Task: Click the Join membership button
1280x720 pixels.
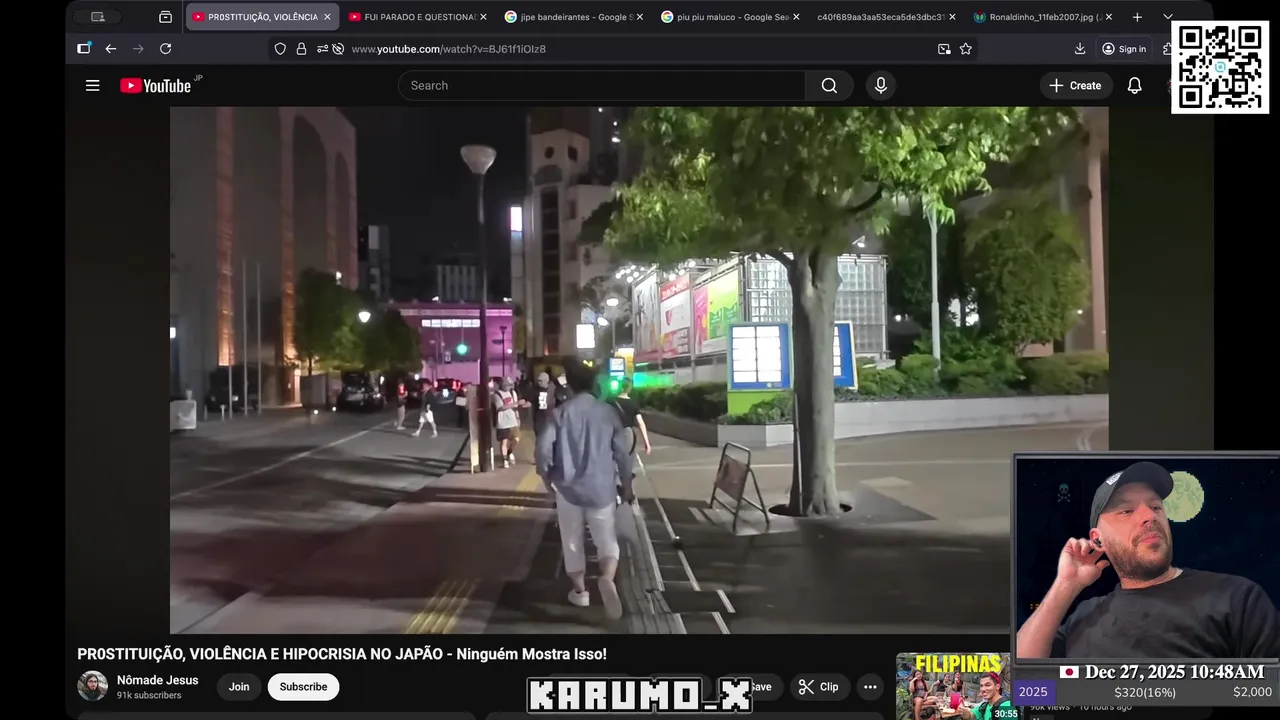Action: pos(239,687)
